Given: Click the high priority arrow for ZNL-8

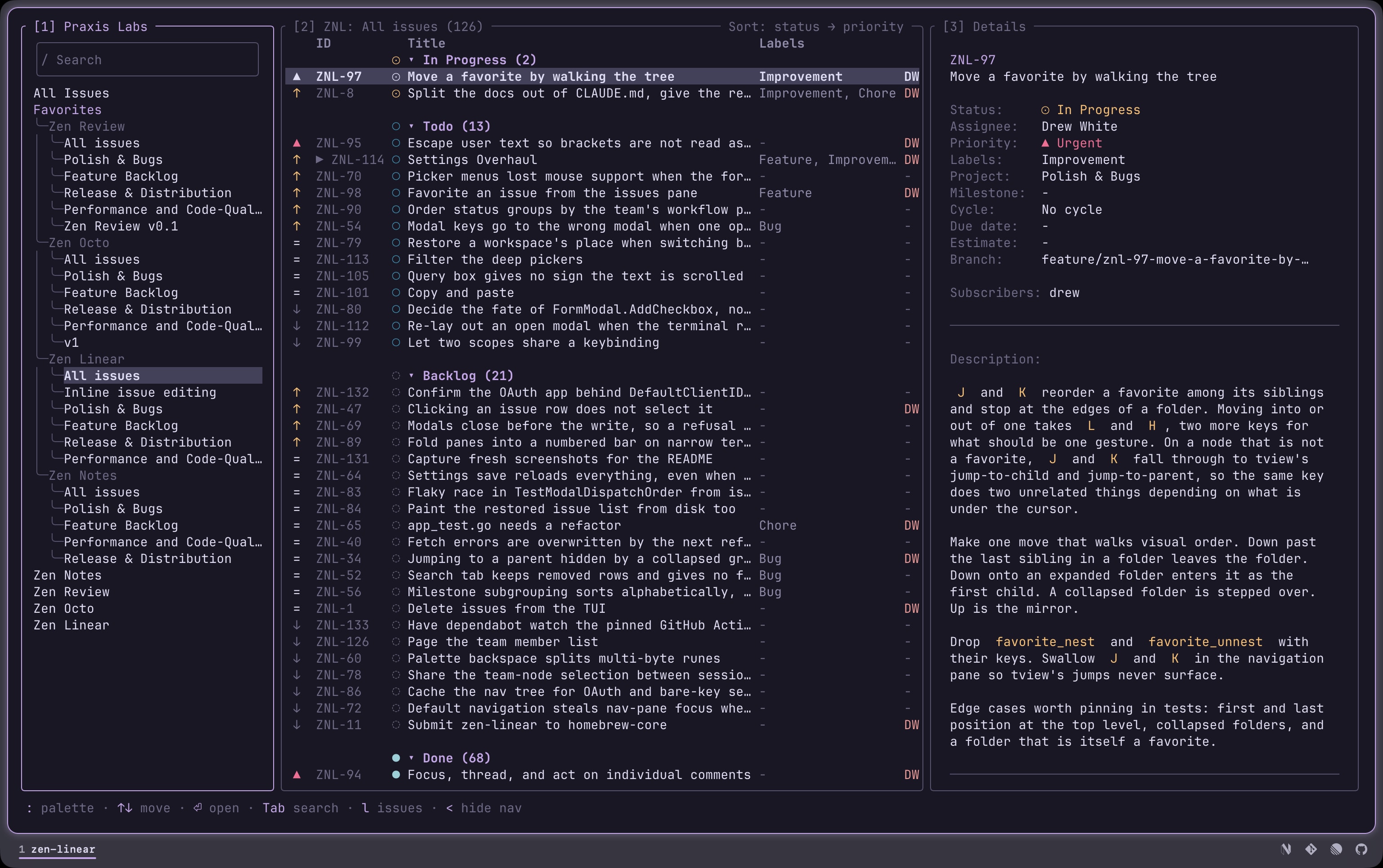Looking at the screenshot, I should click(x=297, y=93).
